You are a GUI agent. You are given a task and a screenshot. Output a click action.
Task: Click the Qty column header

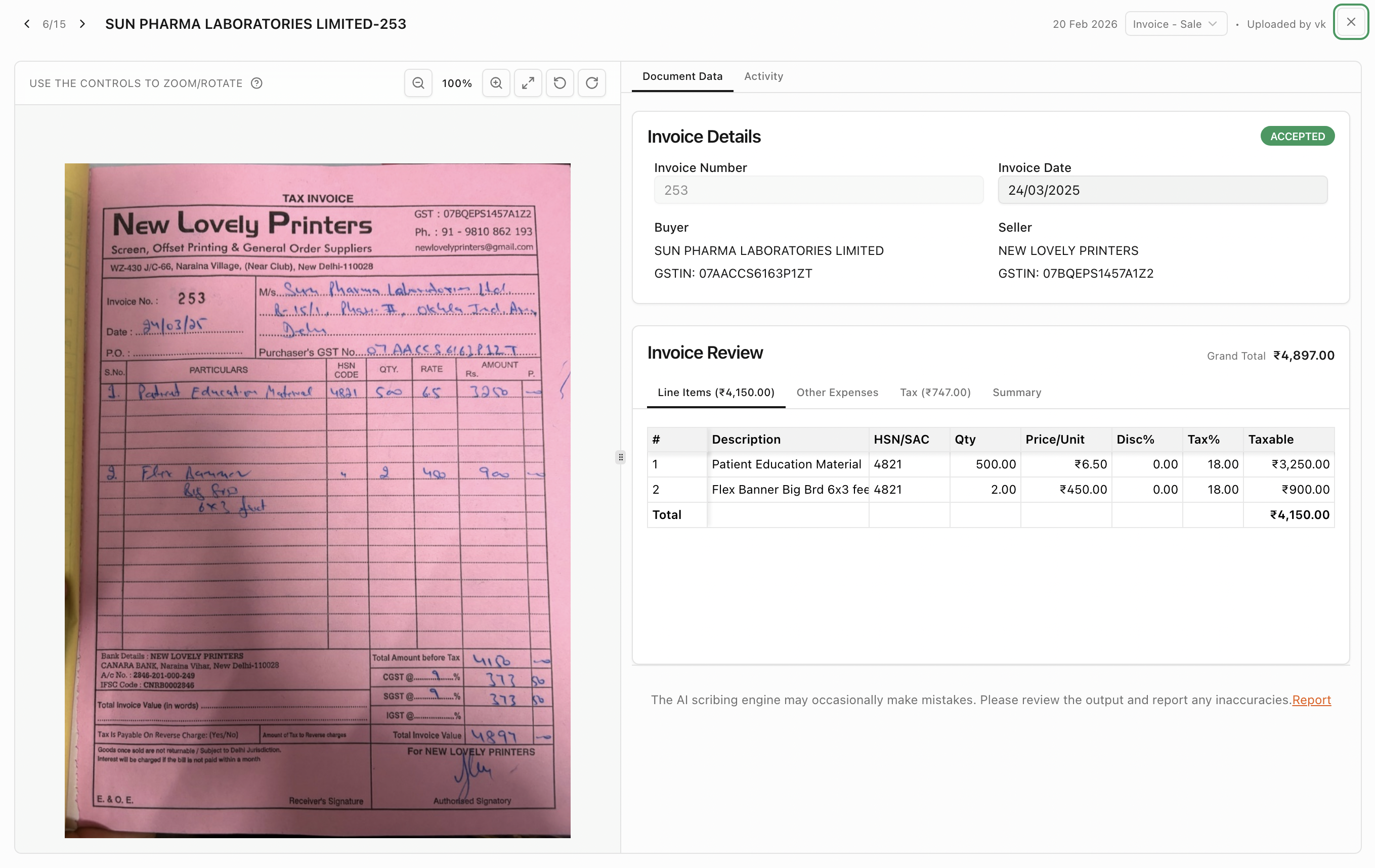(985, 439)
